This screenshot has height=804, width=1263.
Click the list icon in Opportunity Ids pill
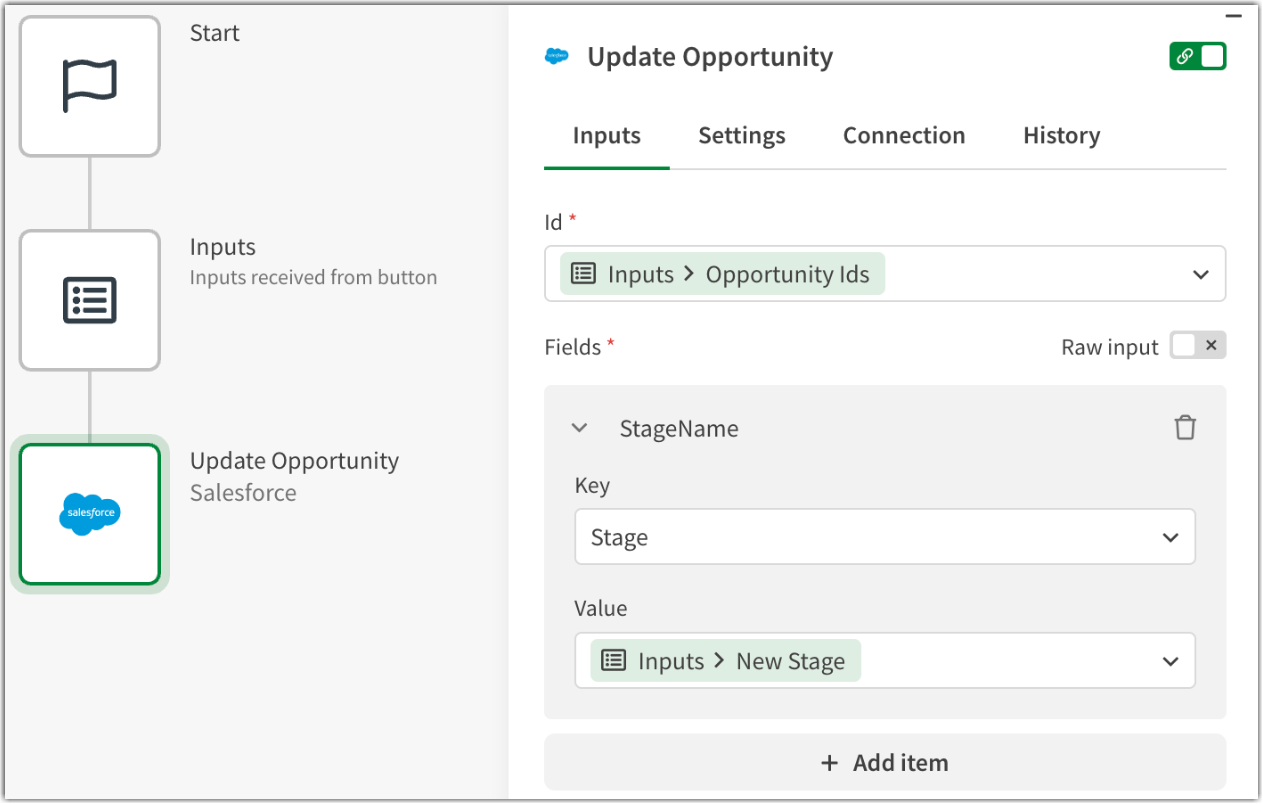coord(584,274)
